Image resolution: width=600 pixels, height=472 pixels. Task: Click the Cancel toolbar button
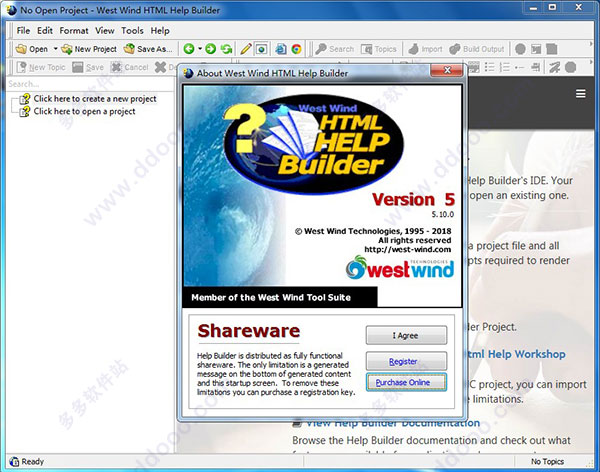click(x=129, y=67)
